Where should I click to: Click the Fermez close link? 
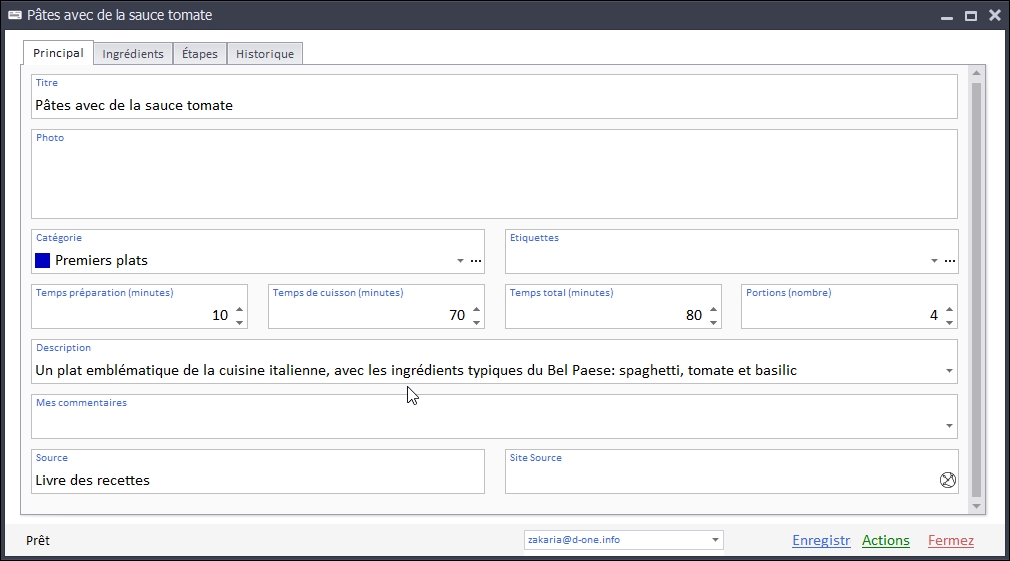click(951, 540)
